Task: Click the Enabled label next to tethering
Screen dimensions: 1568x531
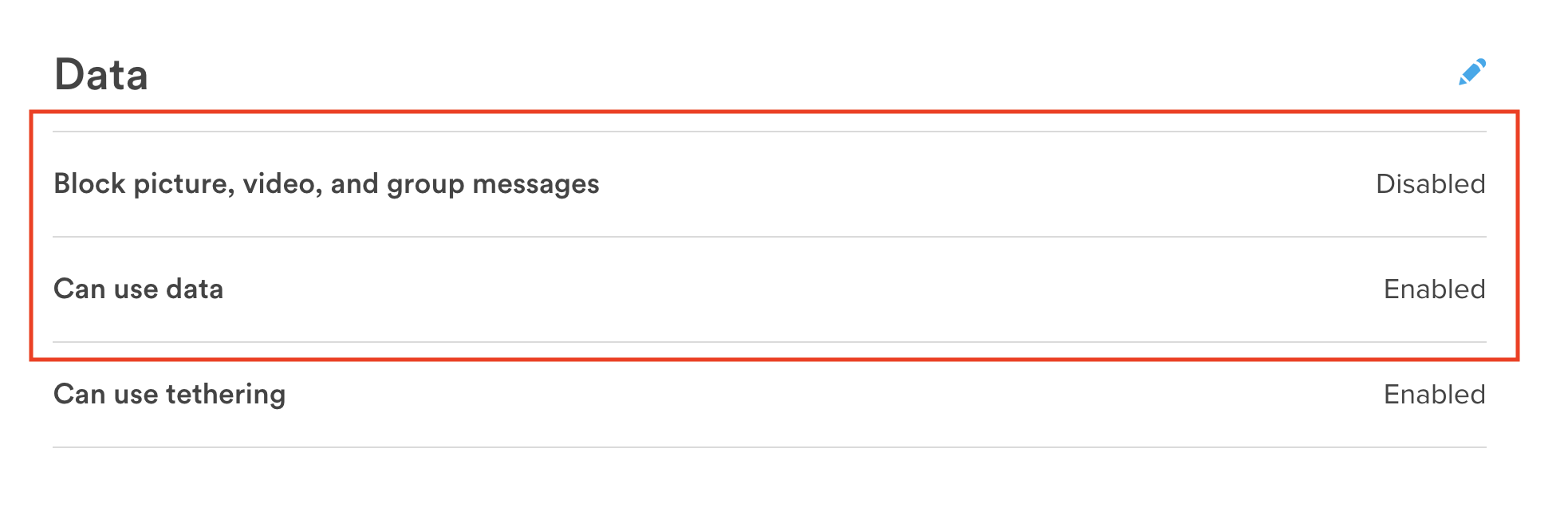Action: 1434,393
